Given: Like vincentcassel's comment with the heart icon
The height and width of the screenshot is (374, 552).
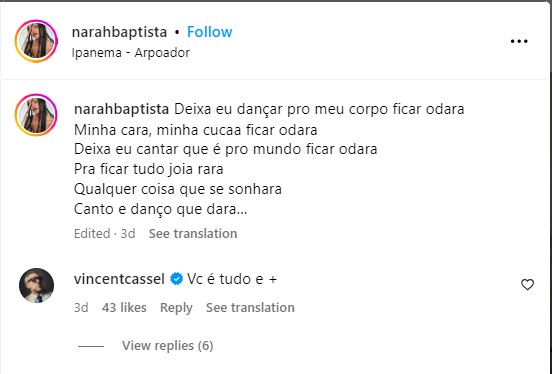Looking at the screenshot, I should click(x=527, y=285).
